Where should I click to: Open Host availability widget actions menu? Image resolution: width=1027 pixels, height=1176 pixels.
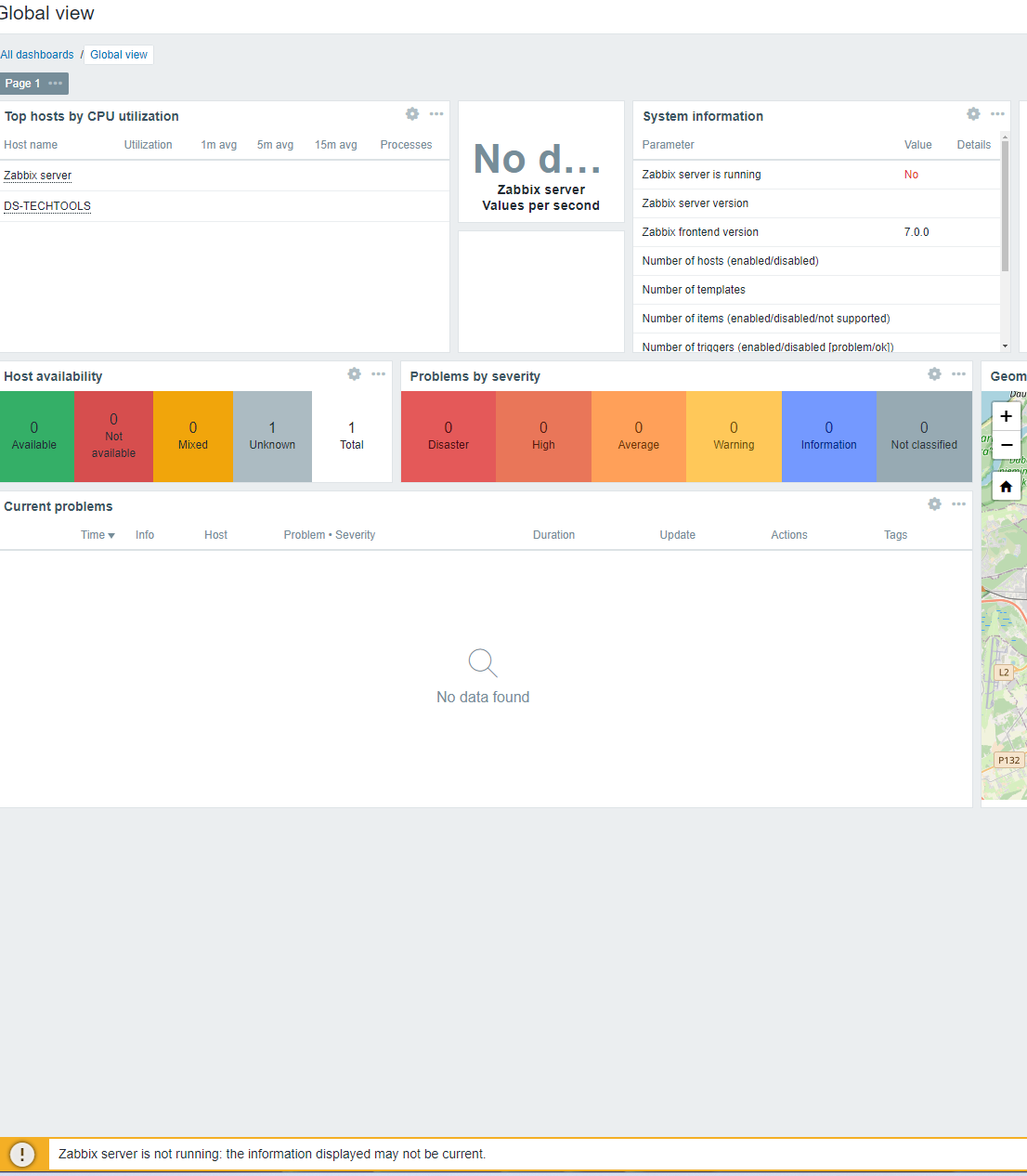pos(378,374)
